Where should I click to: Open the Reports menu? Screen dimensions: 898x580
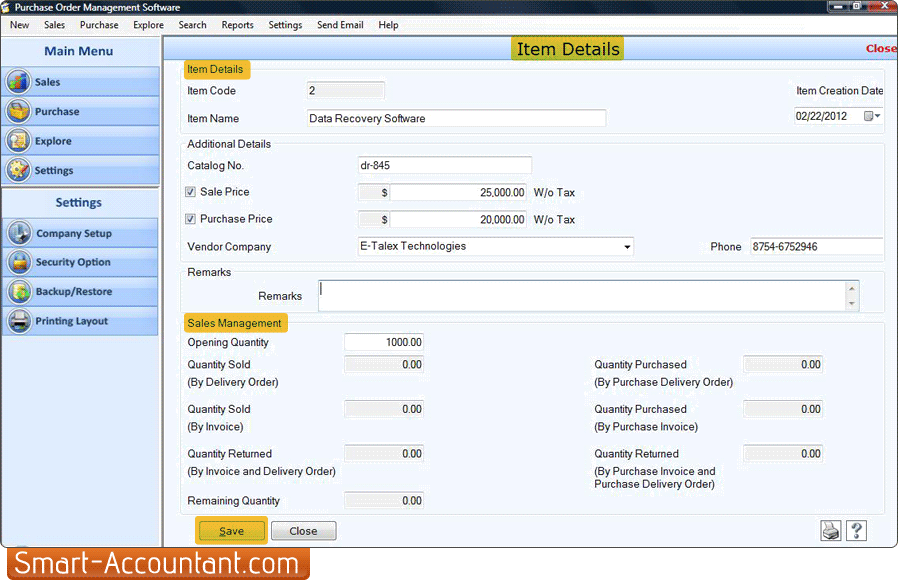pos(237,25)
